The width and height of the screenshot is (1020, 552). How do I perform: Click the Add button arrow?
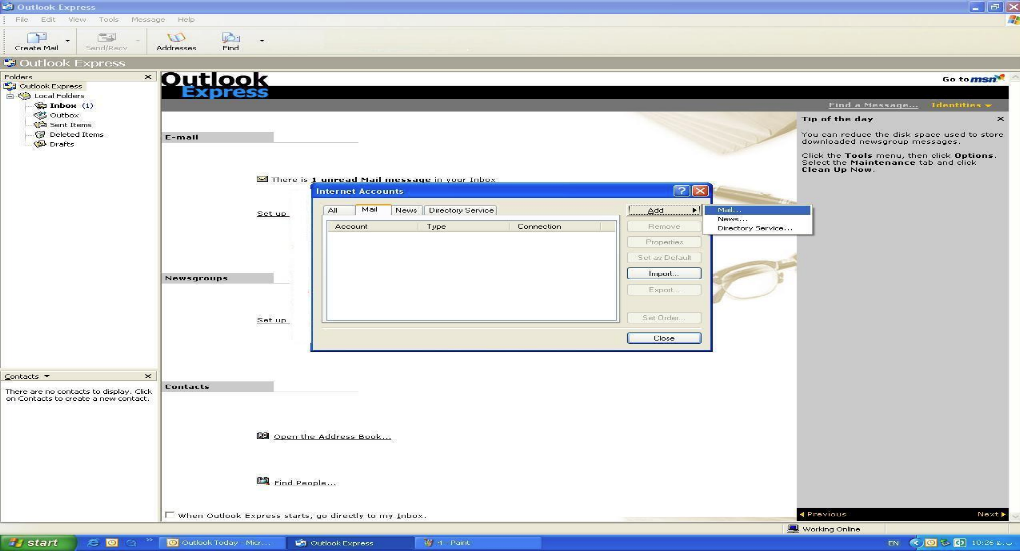(x=695, y=210)
